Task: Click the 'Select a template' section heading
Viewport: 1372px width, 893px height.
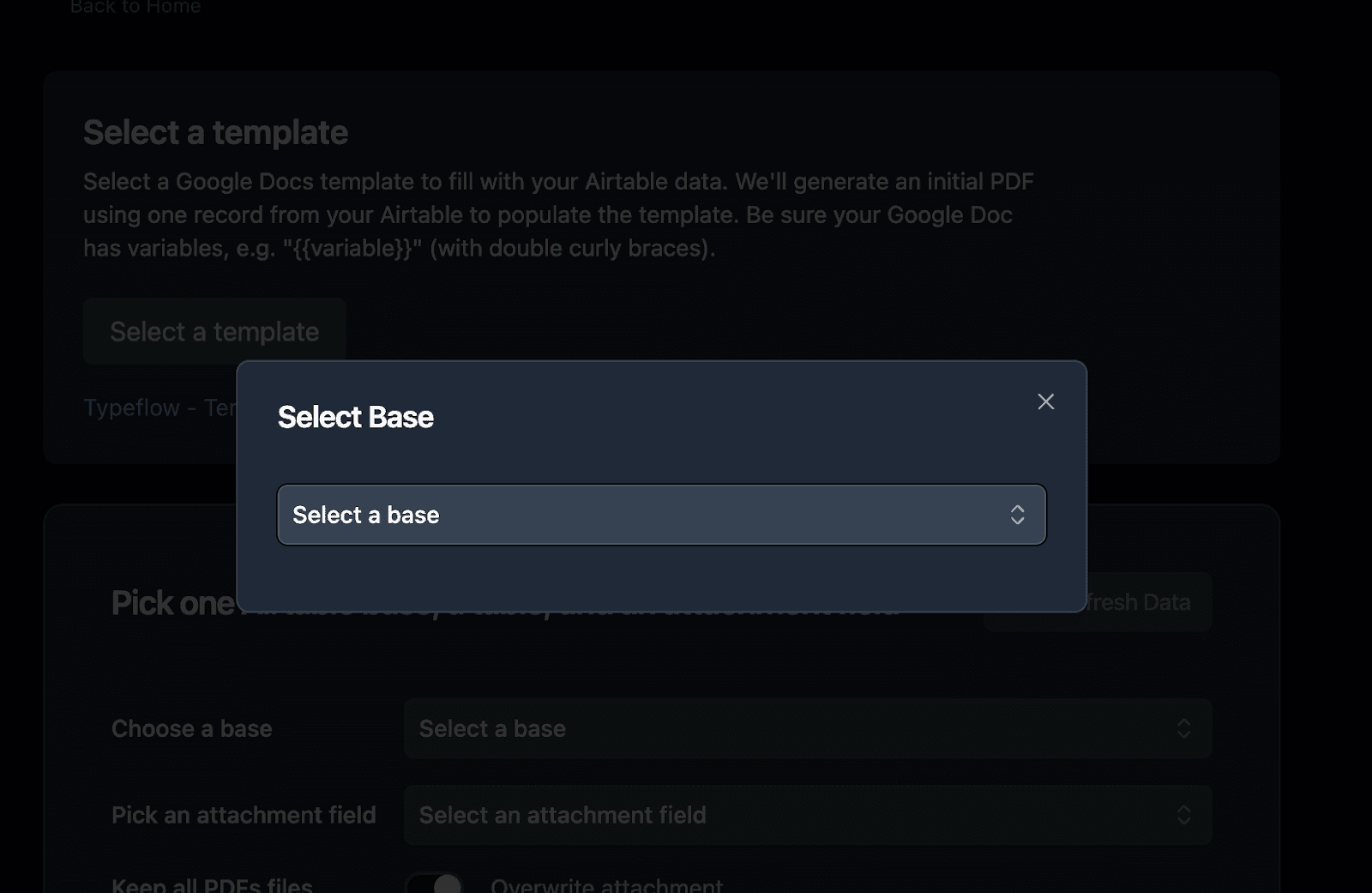Action: pyautogui.click(x=215, y=133)
